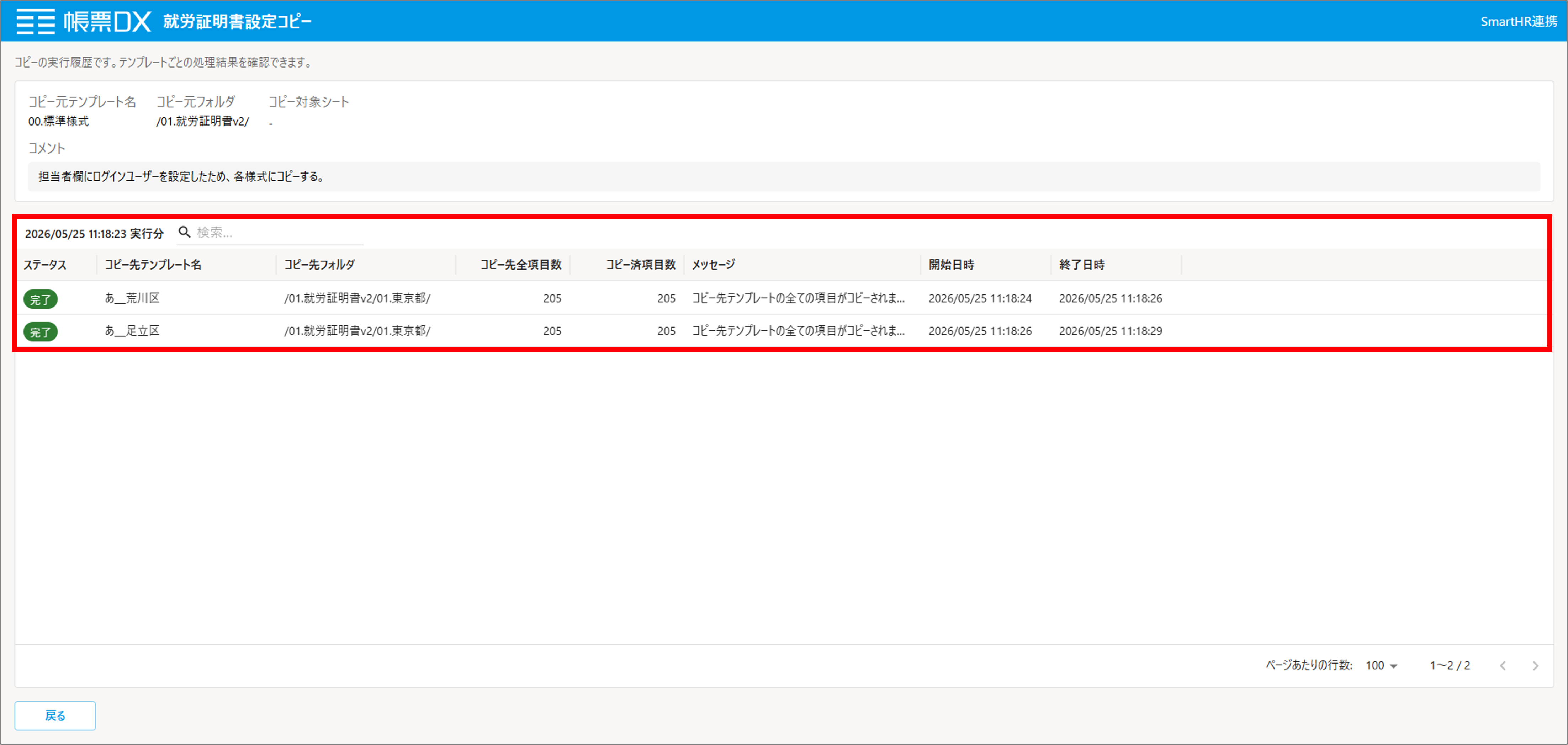The height and width of the screenshot is (745, 1568).
Task: Open rows-per-page dropdown showing 100
Action: click(x=1381, y=665)
